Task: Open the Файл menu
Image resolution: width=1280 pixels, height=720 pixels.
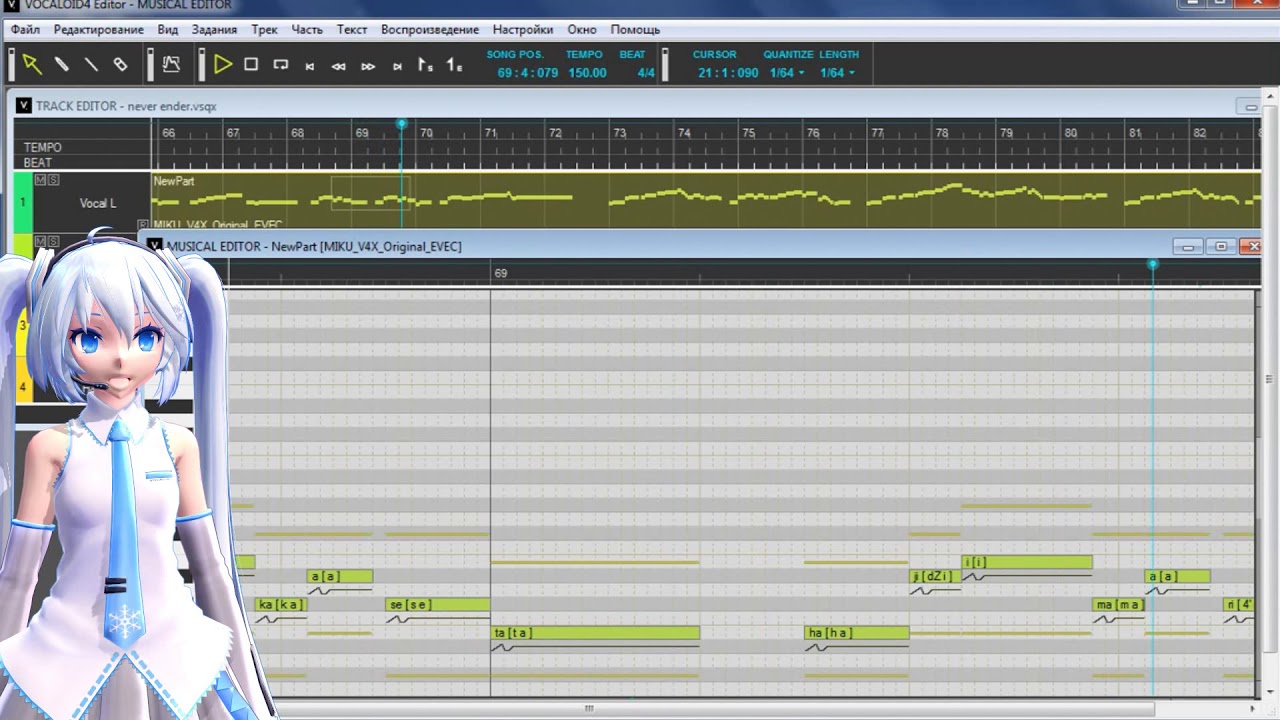Action: pyautogui.click(x=25, y=30)
